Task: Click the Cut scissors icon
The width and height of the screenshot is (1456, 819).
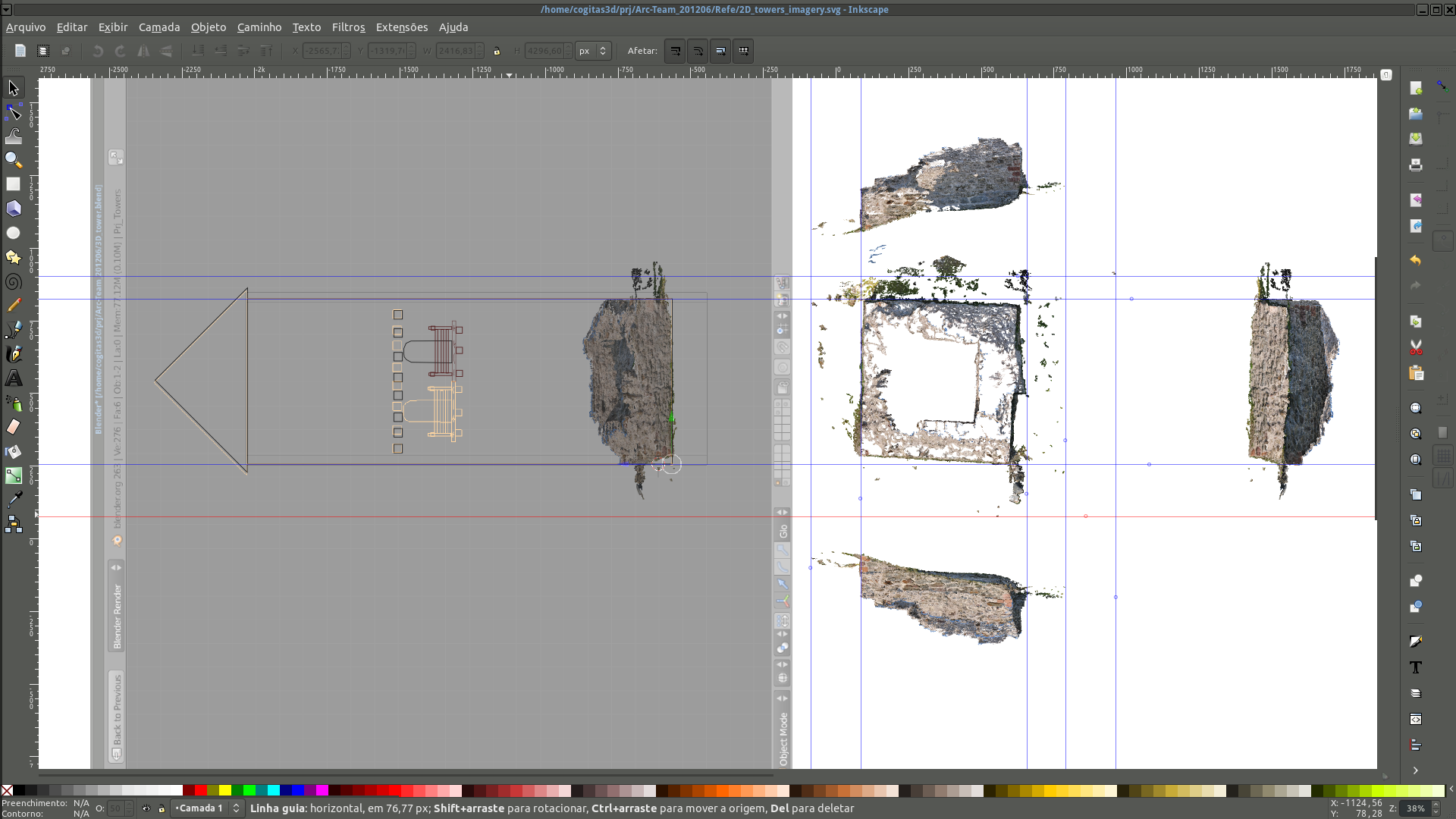Action: coord(1415,347)
